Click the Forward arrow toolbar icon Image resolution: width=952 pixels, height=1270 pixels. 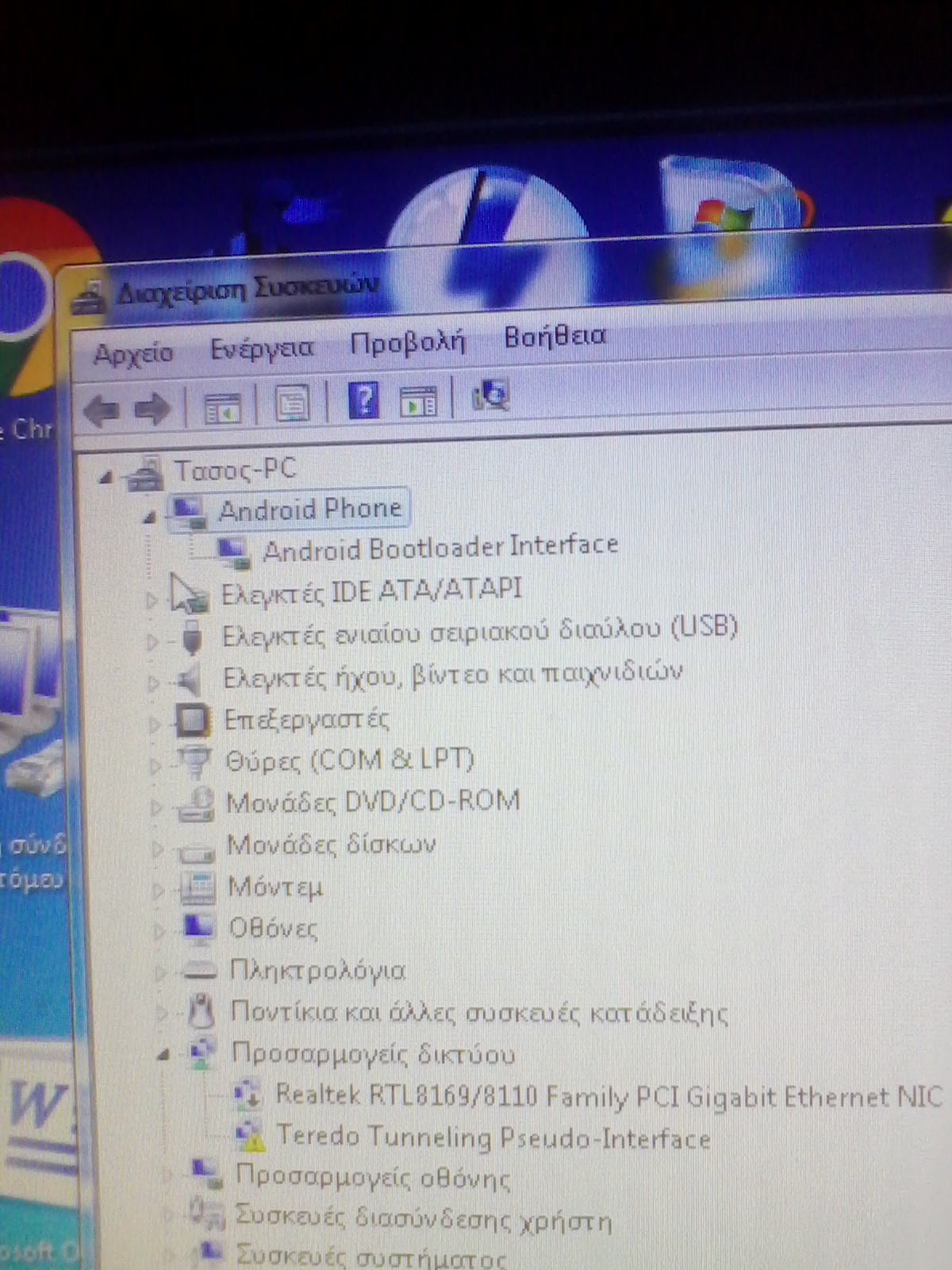point(152,410)
